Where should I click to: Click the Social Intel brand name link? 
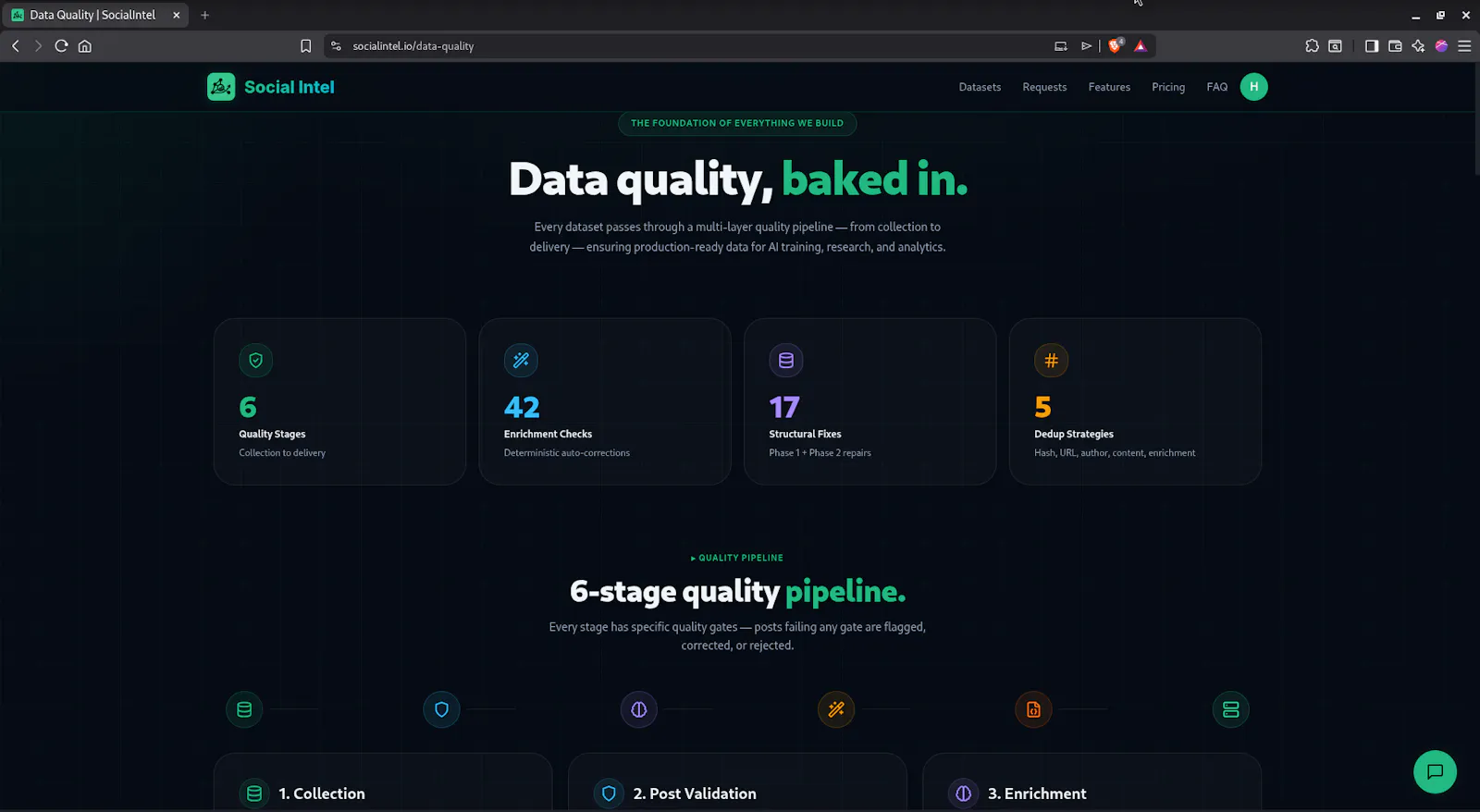pyautogui.click(x=290, y=87)
